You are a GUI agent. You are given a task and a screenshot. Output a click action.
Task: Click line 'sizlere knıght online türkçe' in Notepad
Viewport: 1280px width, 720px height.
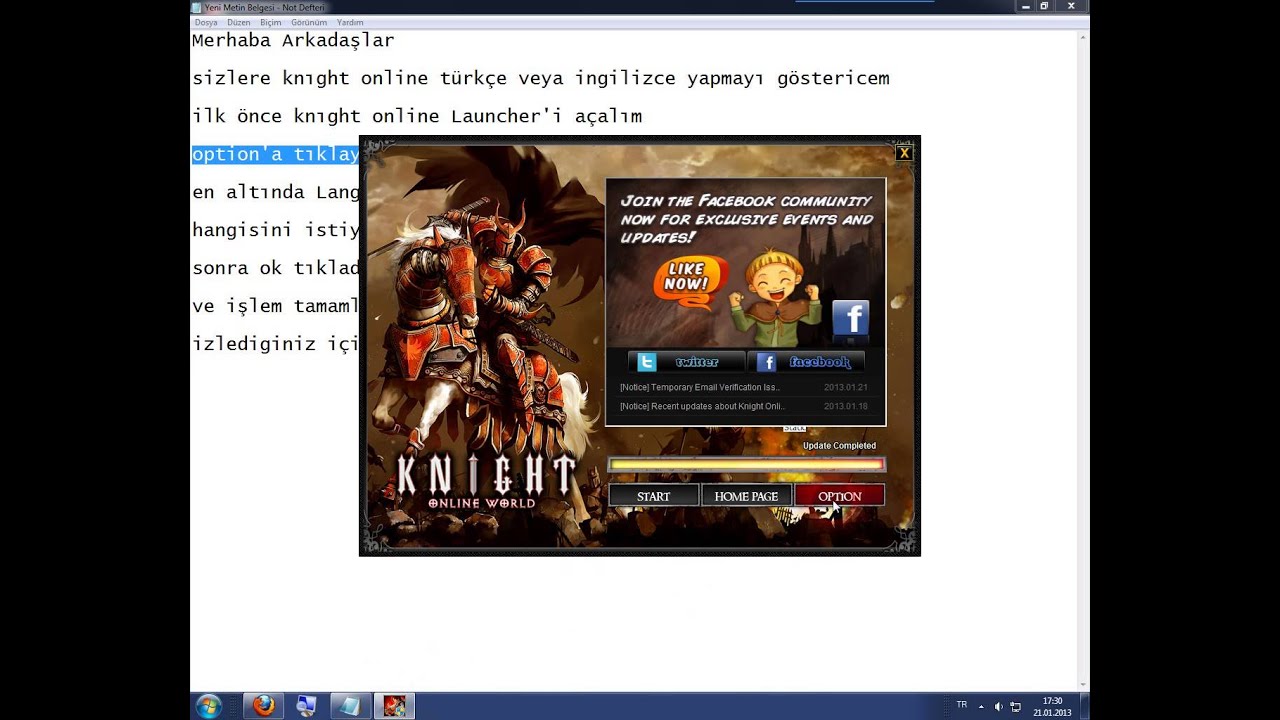click(540, 78)
